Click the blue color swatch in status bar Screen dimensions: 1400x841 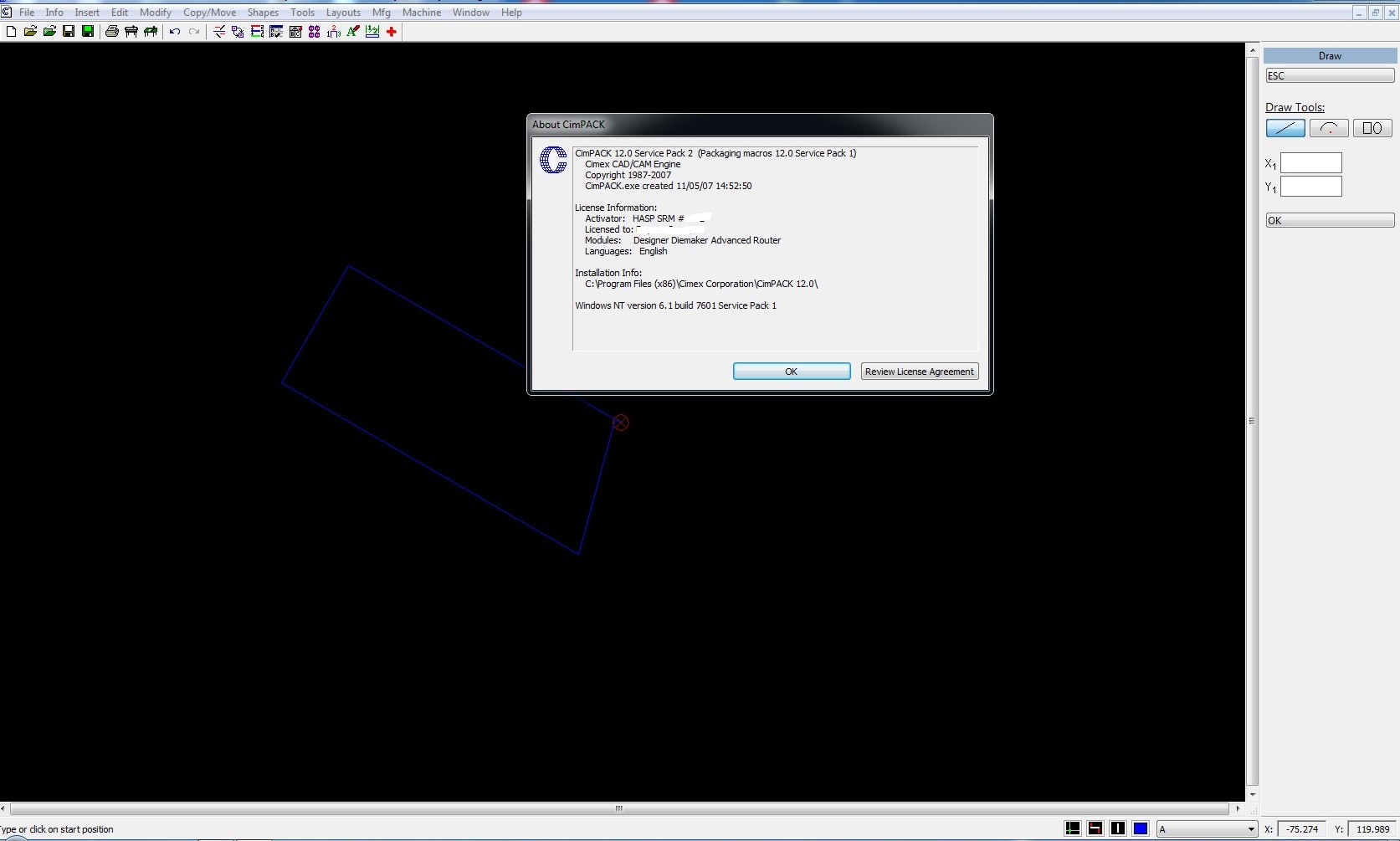click(x=1140, y=828)
